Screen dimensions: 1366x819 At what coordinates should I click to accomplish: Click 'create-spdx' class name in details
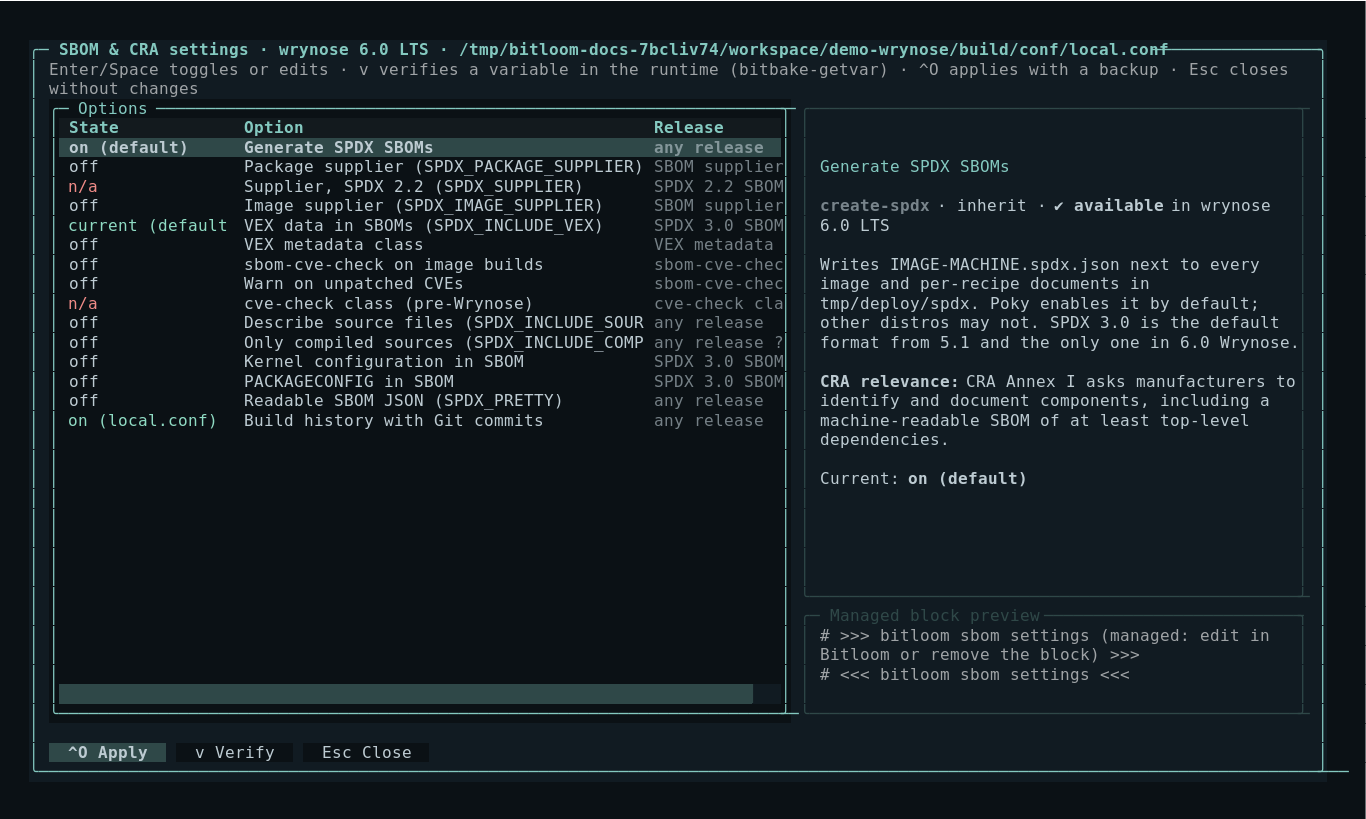[875, 206]
